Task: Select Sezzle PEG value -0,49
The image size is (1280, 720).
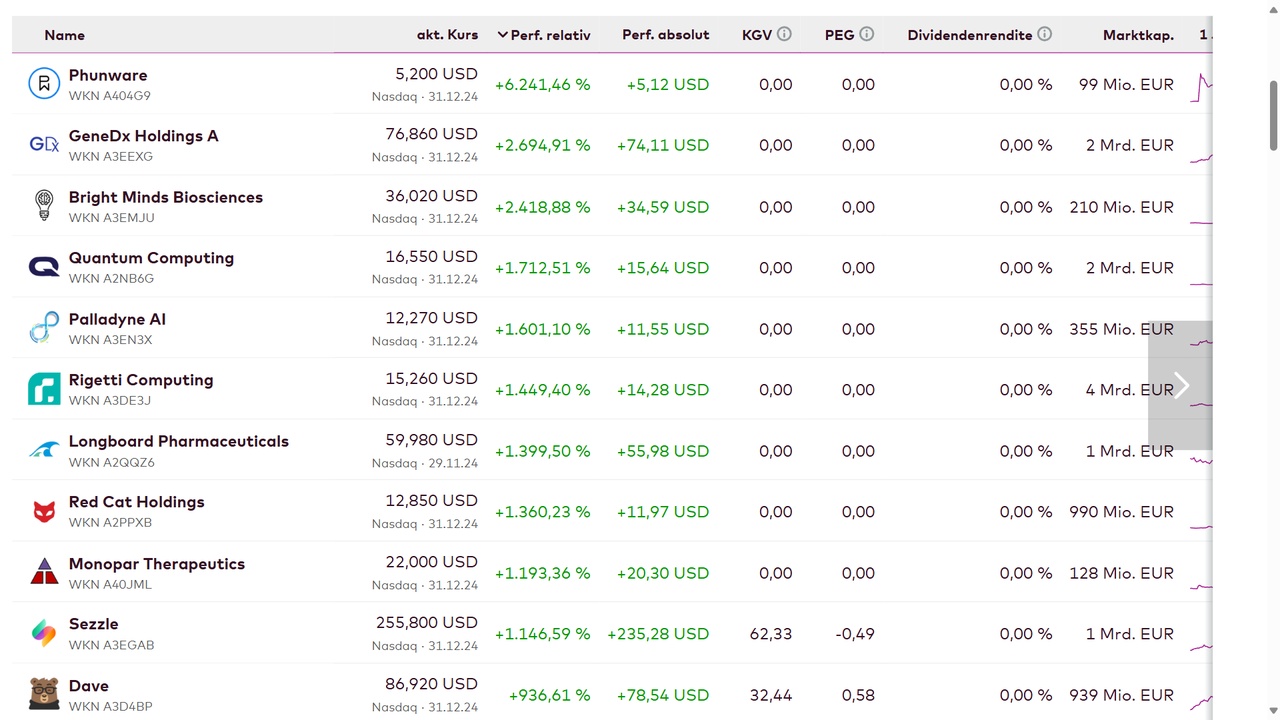Action: click(x=855, y=634)
